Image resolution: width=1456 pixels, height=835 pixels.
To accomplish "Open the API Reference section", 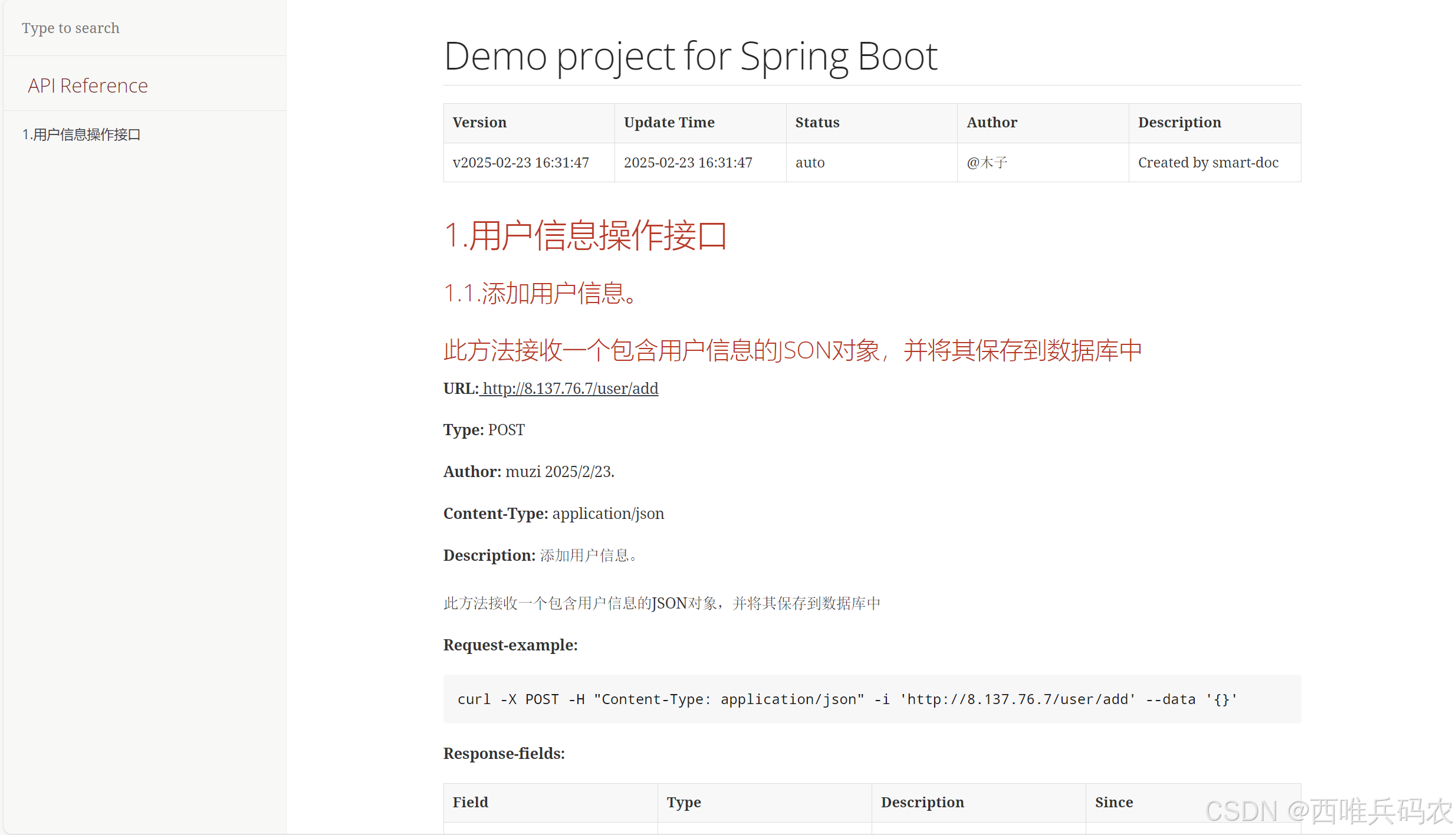I will pyautogui.click(x=87, y=86).
